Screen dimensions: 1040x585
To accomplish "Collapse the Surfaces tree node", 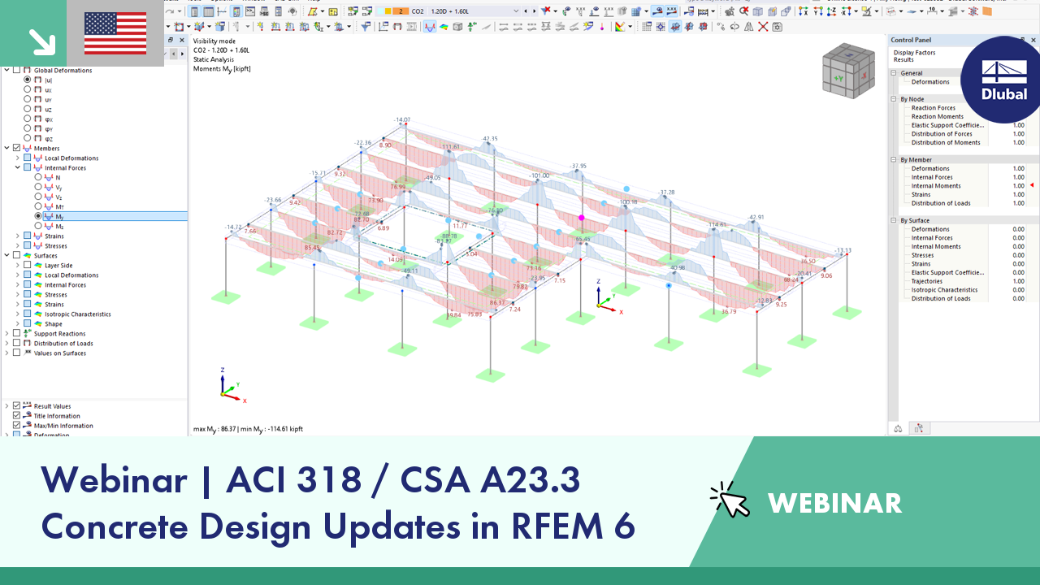I will 7,255.
